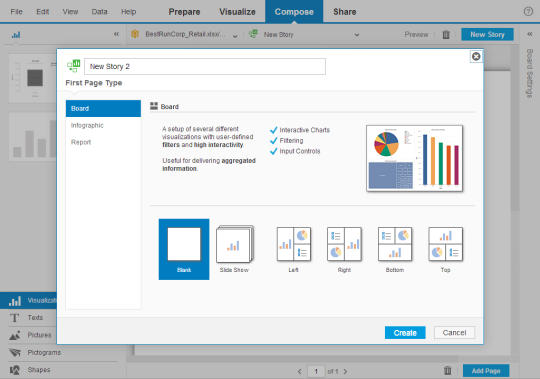Cancel the new story dialog

tap(454, 333)
